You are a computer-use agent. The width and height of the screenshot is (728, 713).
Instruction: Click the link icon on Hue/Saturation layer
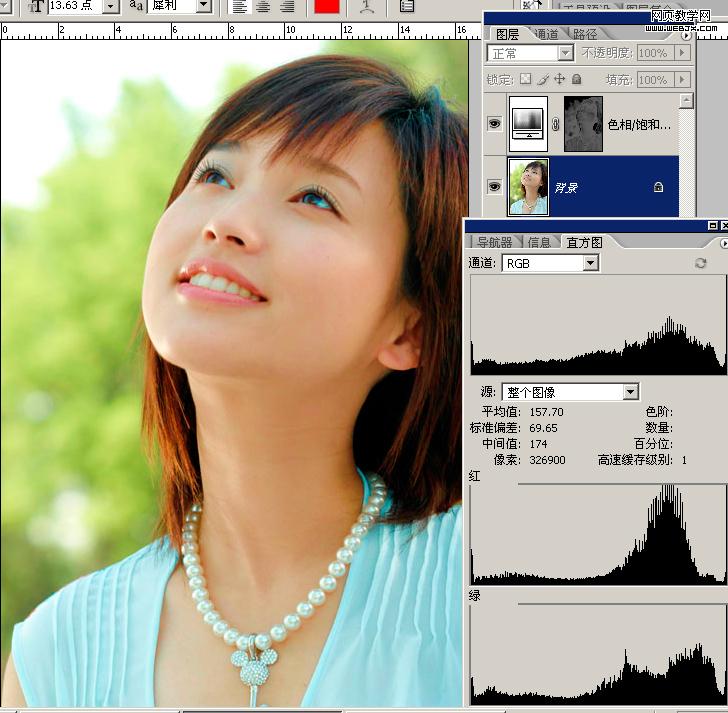click(556, 124)
